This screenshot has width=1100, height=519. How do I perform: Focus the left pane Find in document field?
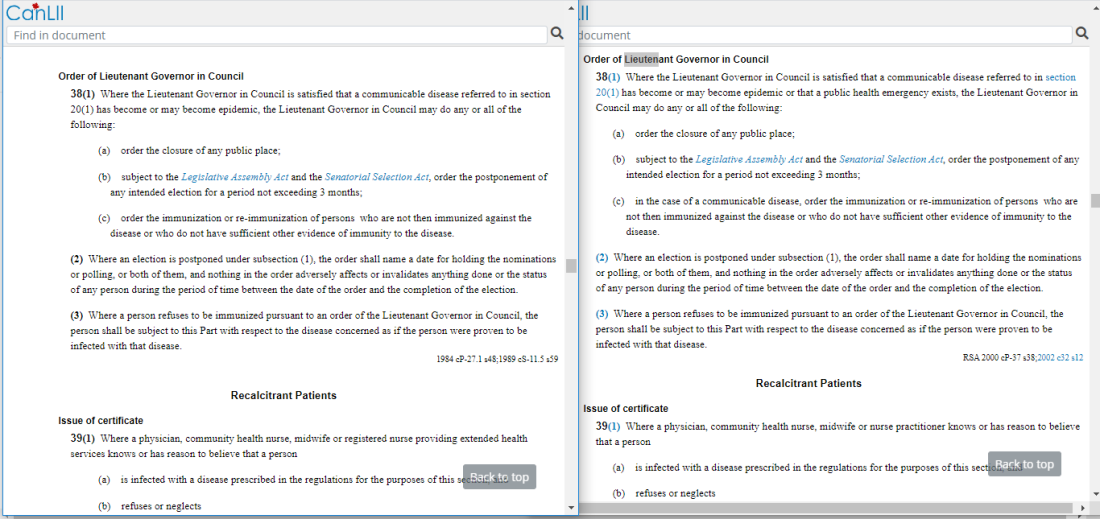click(276, 35)
